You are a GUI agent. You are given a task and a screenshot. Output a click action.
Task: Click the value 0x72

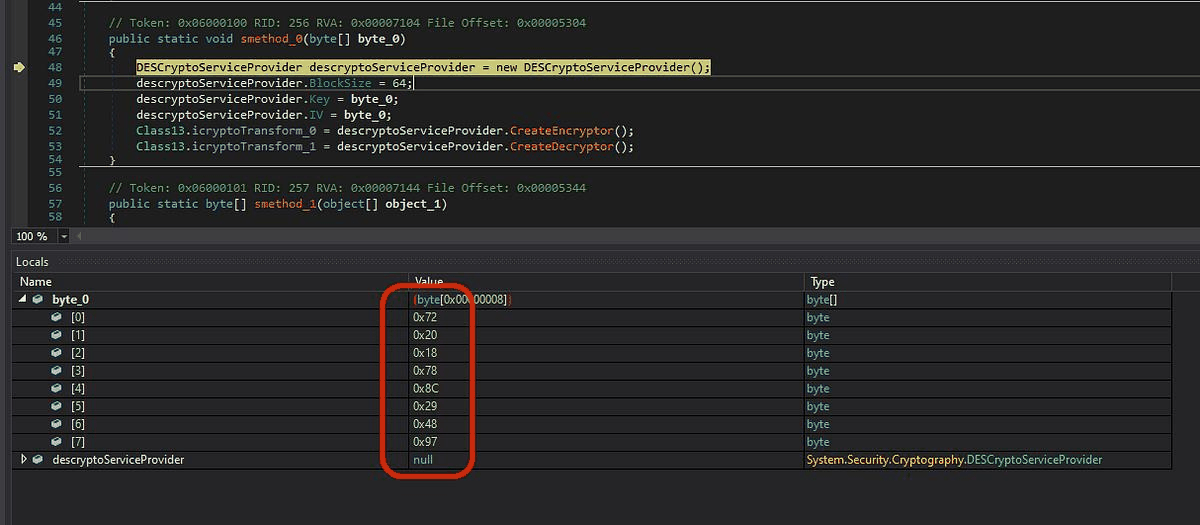(x=425, y=317)
